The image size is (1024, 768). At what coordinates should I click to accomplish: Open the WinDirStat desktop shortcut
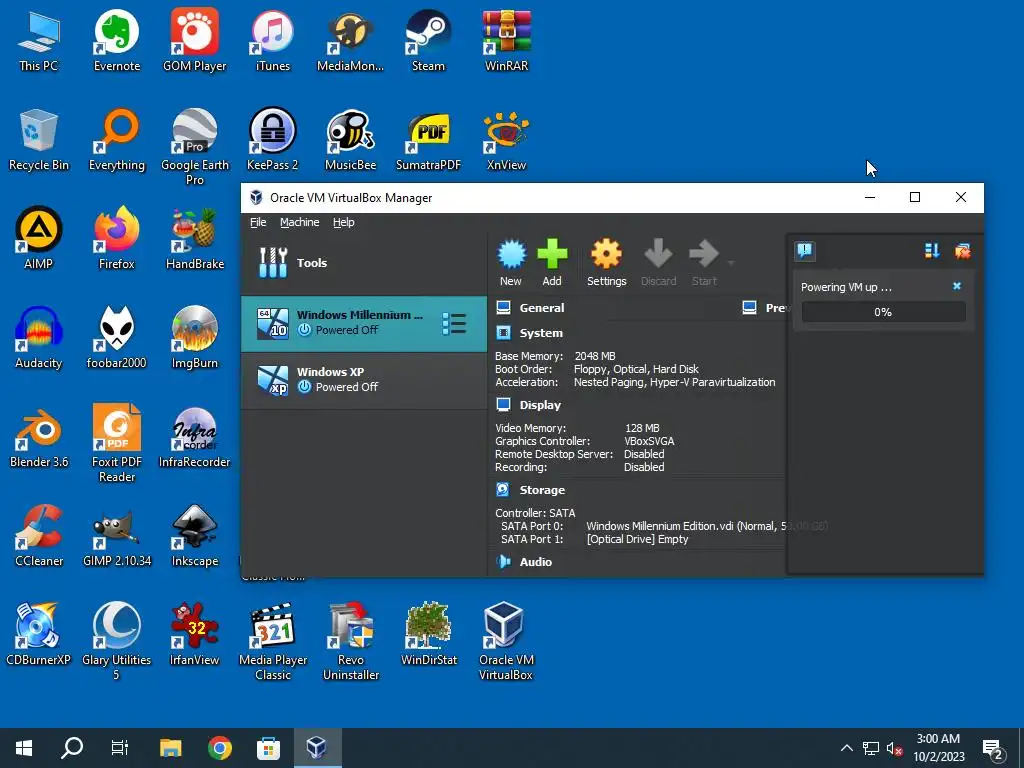coord(428,633)
